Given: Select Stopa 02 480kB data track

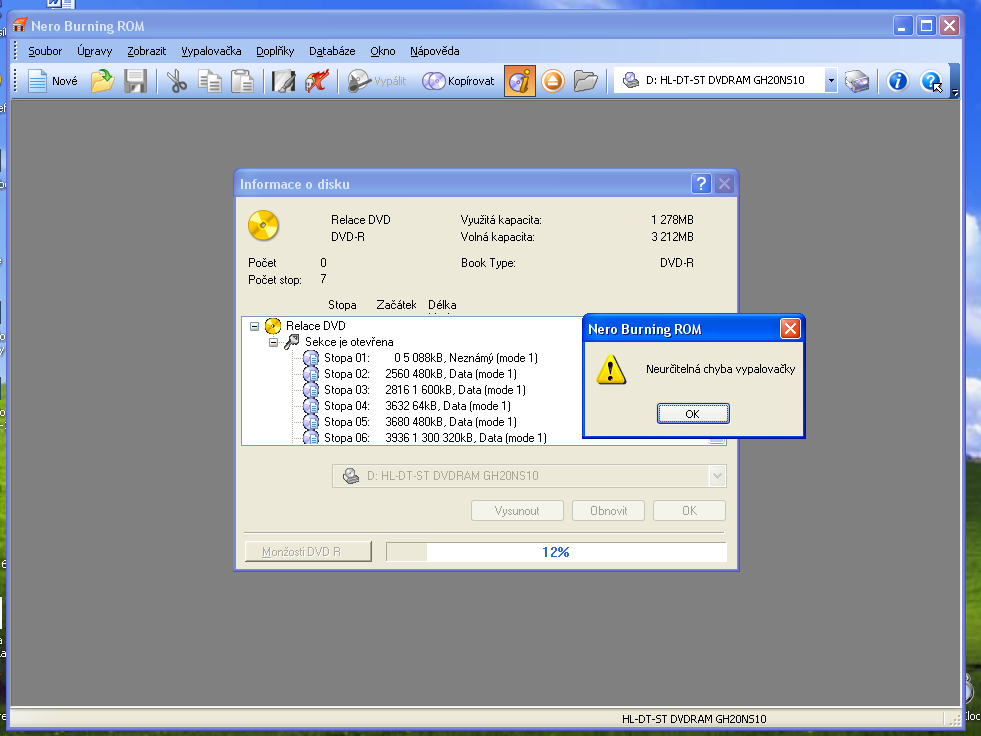Looking at the screenshot, I should (420, 374).
